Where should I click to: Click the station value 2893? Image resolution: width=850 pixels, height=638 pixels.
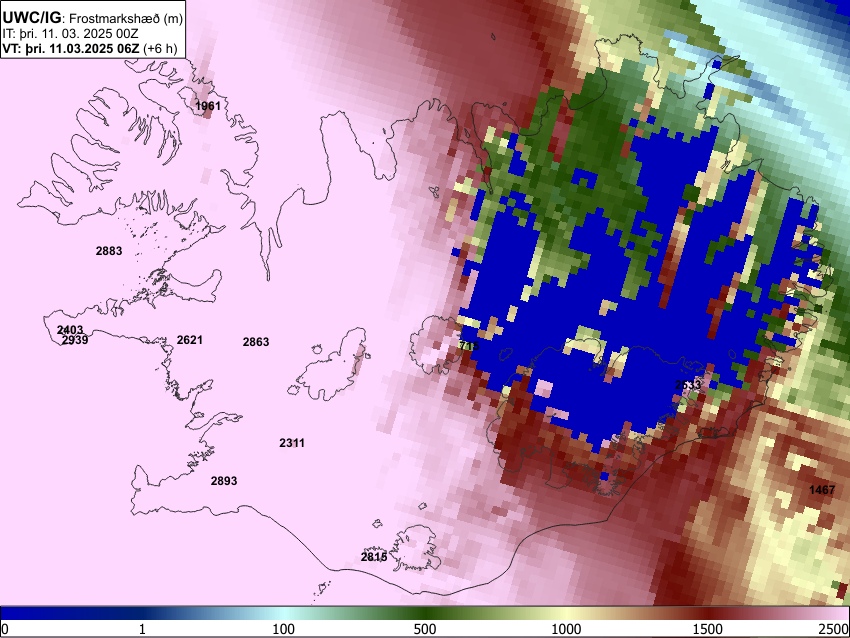(x=224, y=481)
